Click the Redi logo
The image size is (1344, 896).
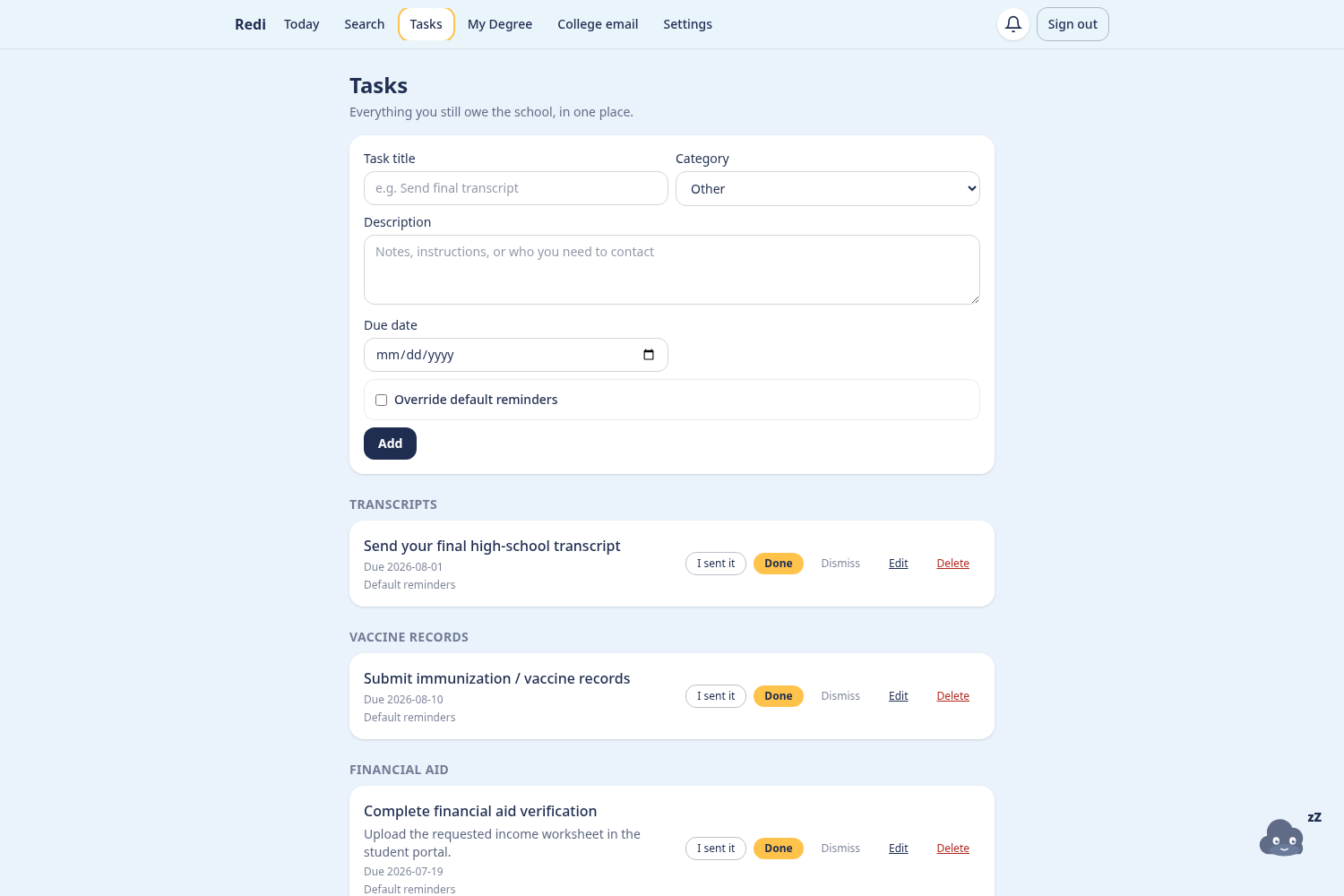click(x=250, y=24)
